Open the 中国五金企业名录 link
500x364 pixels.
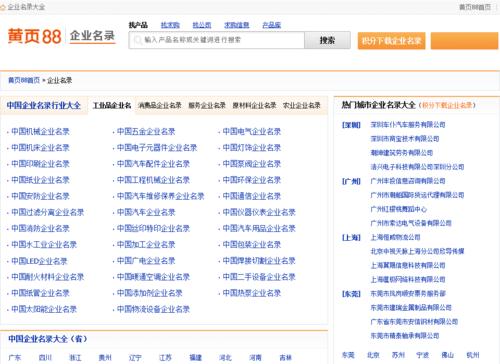(x=146, y=131)
